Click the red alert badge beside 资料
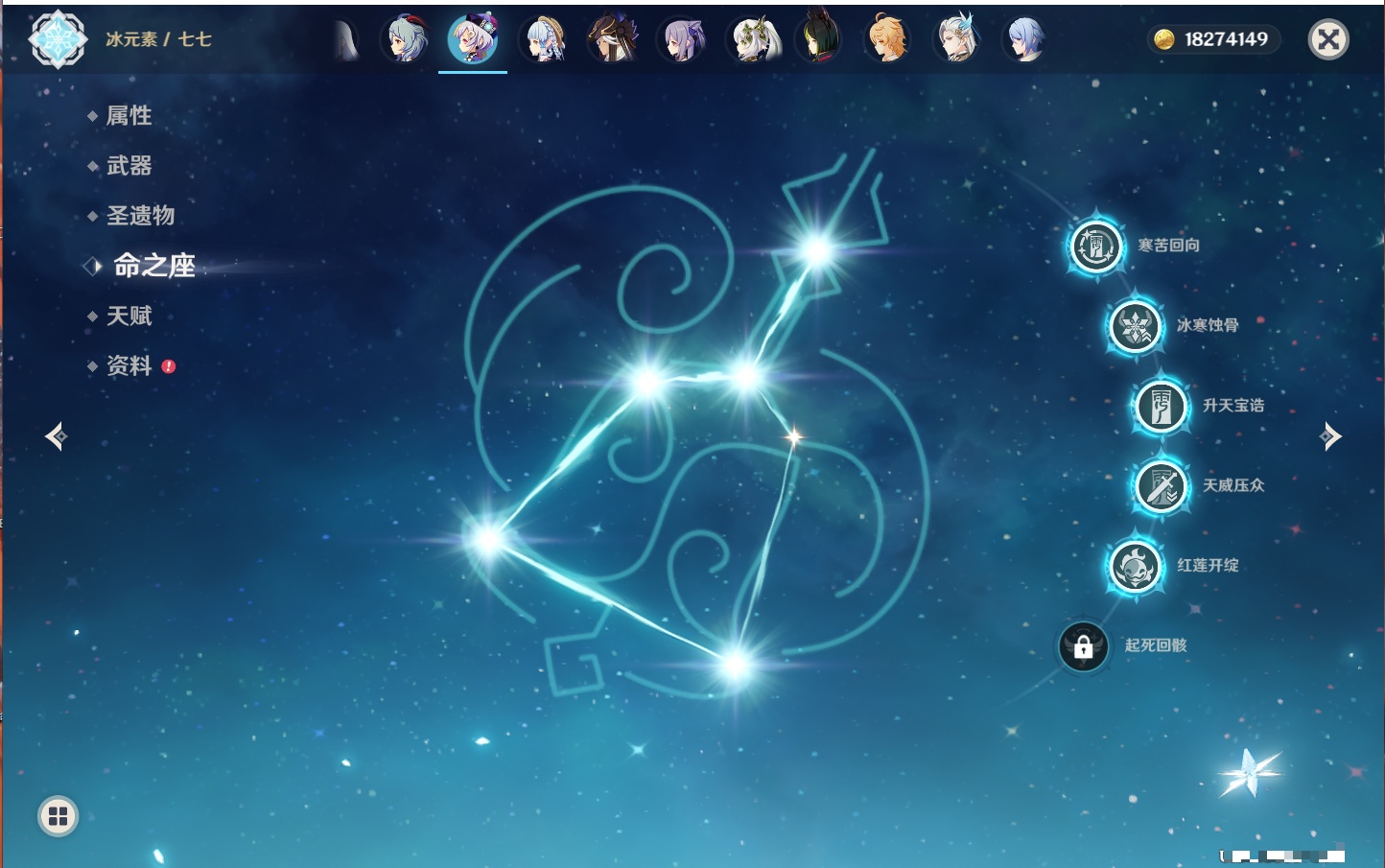Screen dimensions: 1385x868 169,366
